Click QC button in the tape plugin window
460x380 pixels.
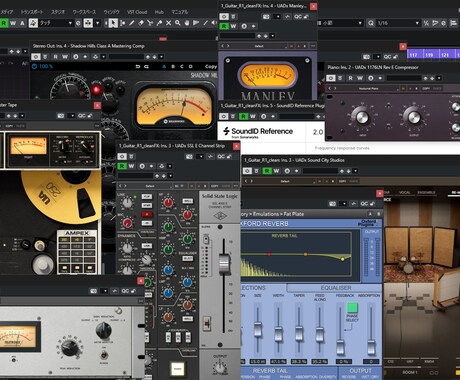(81, 116)
